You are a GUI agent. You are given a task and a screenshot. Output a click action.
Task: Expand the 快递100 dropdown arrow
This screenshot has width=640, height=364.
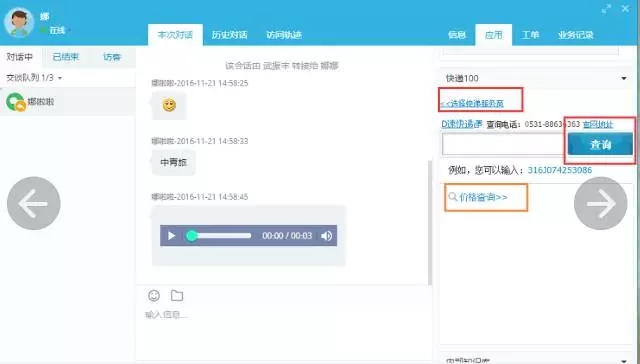pyautogui.click(x=624, y=78)
